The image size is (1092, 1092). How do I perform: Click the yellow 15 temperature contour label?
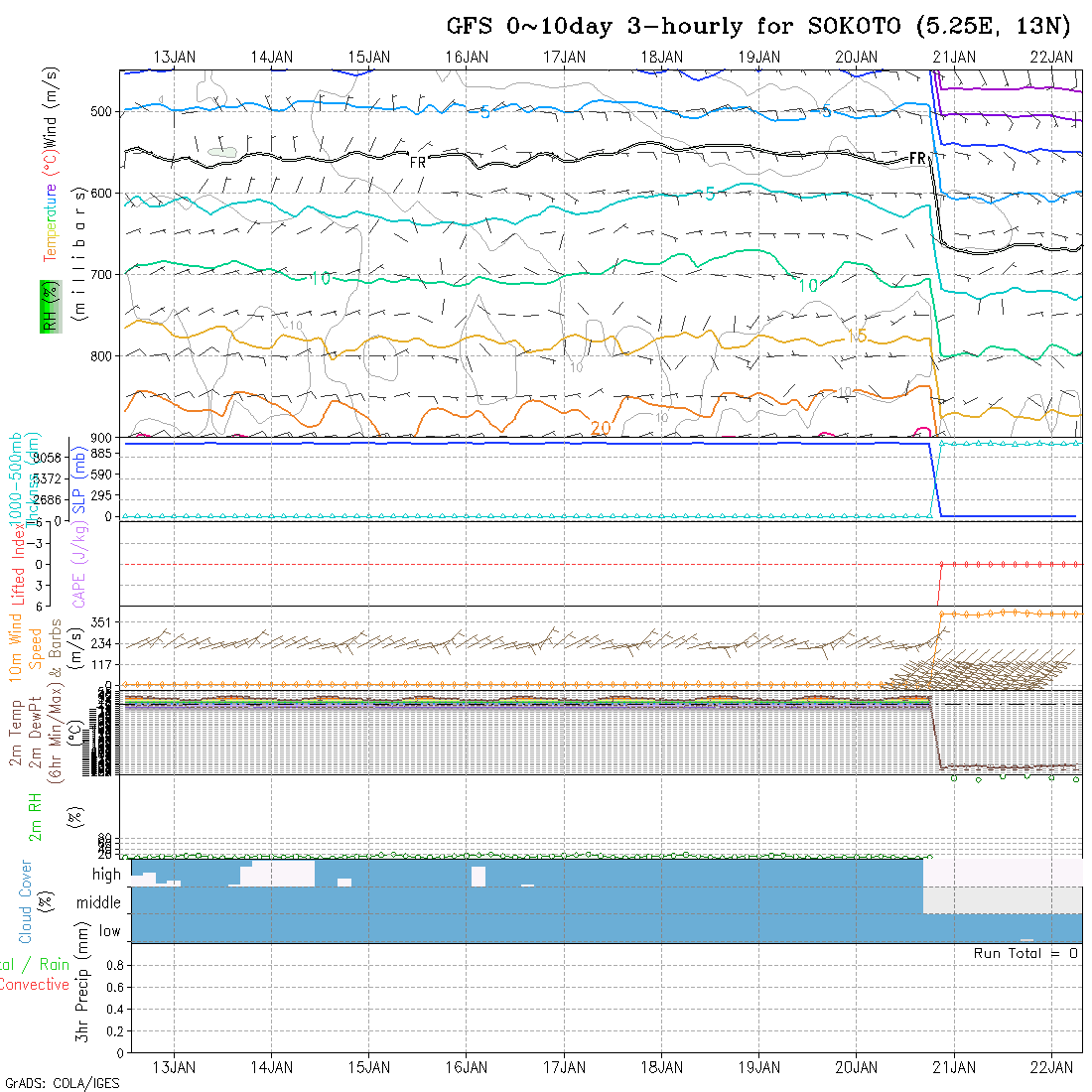click(x=858, y=337)
